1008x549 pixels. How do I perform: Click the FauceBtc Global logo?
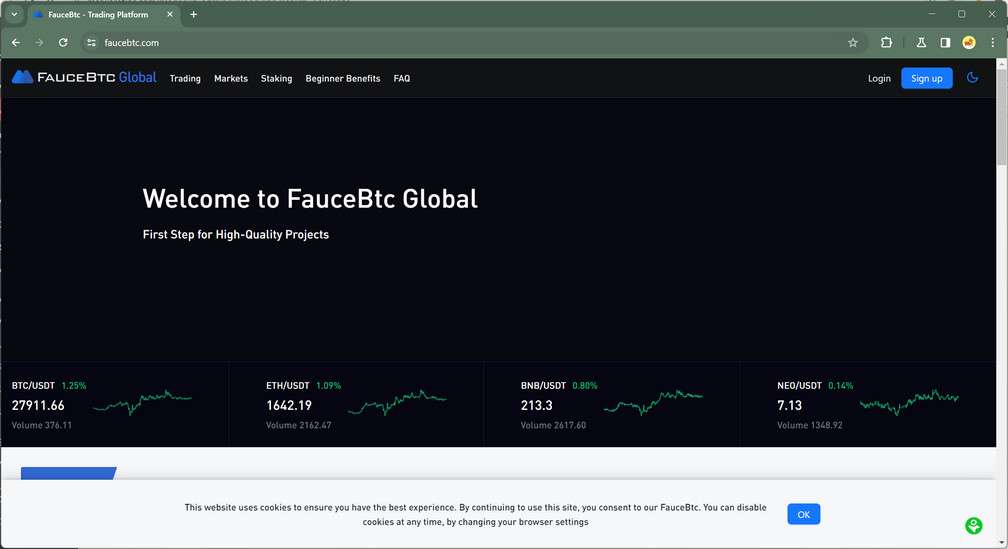point(84,78)
